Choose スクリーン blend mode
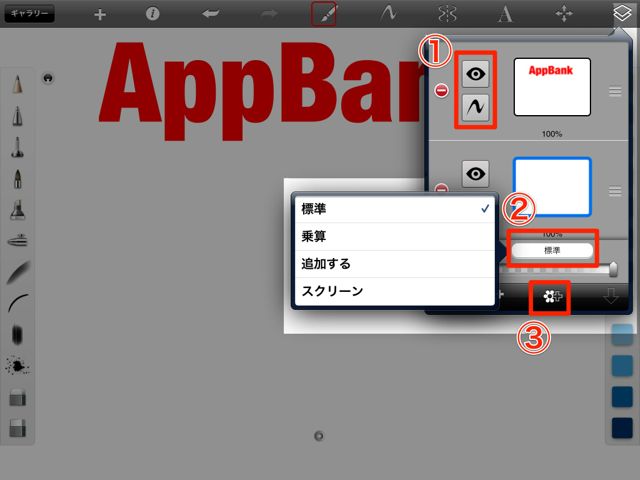Viewport: 640px width, 480px height. [395, 291]
